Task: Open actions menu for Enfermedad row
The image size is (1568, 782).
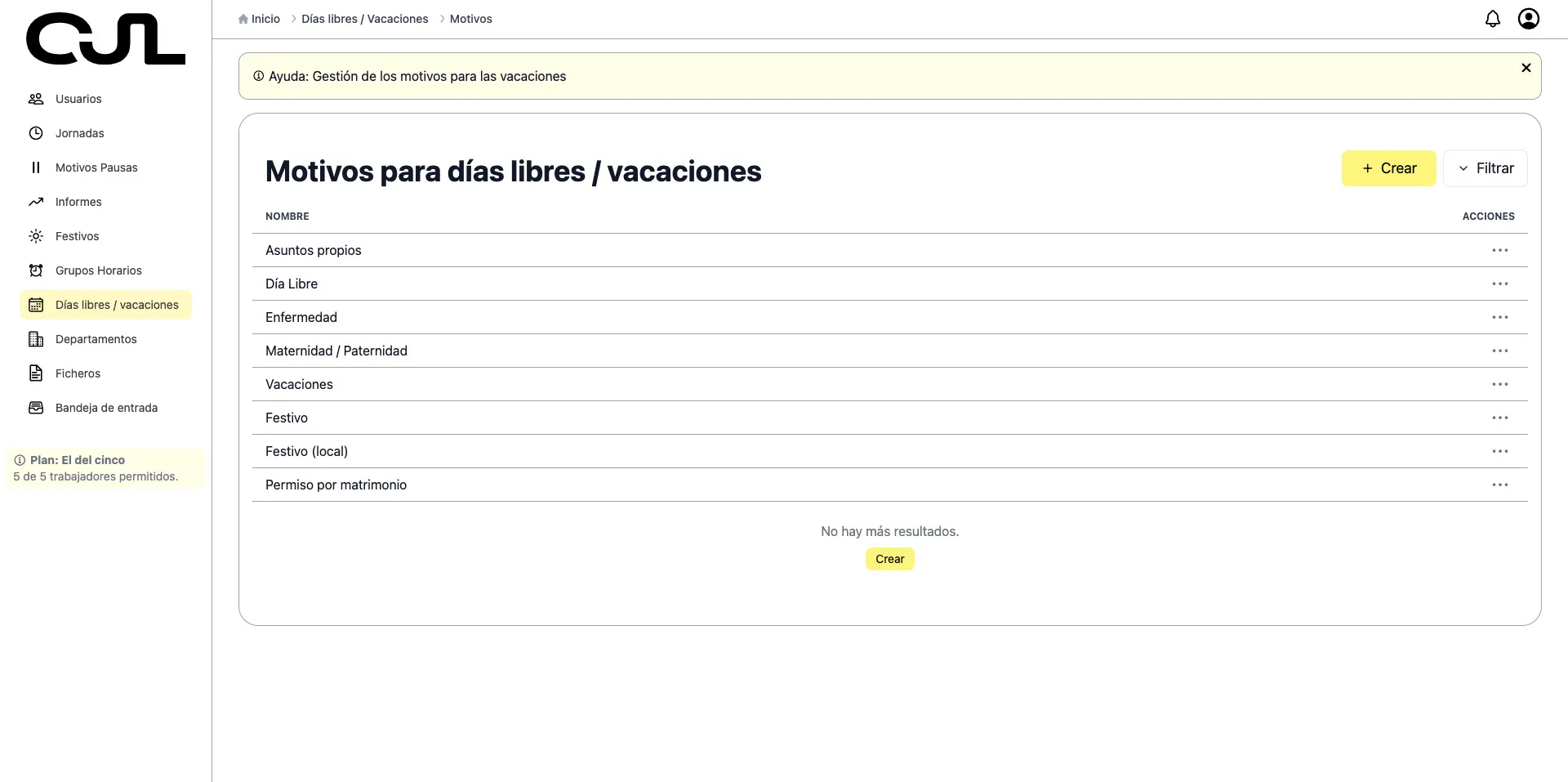Action: click(x=1499, y=317)
